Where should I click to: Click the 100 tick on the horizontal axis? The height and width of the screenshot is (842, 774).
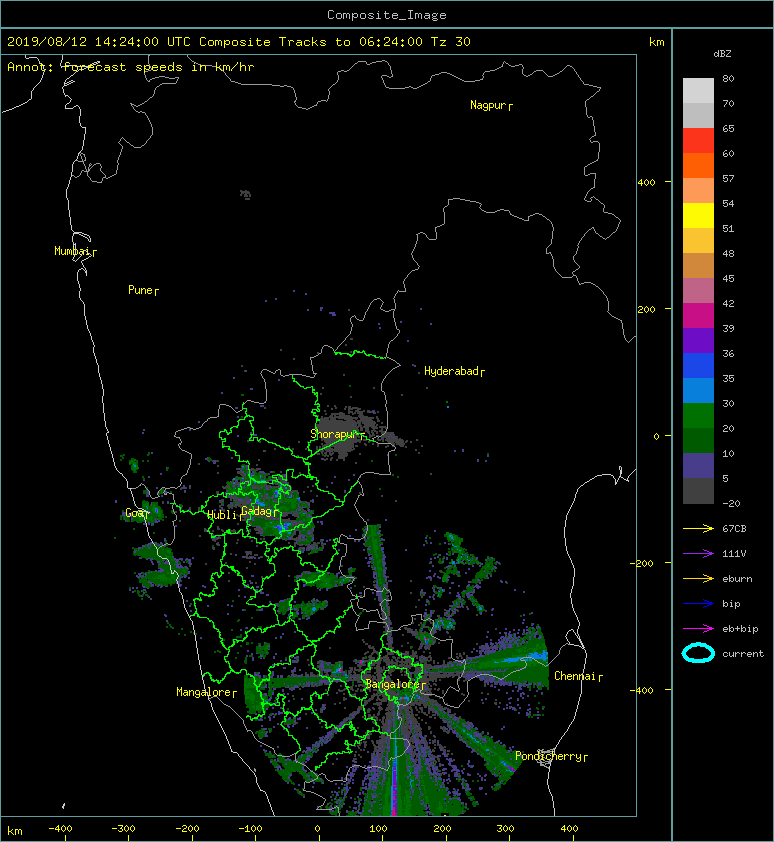point(379,829)
